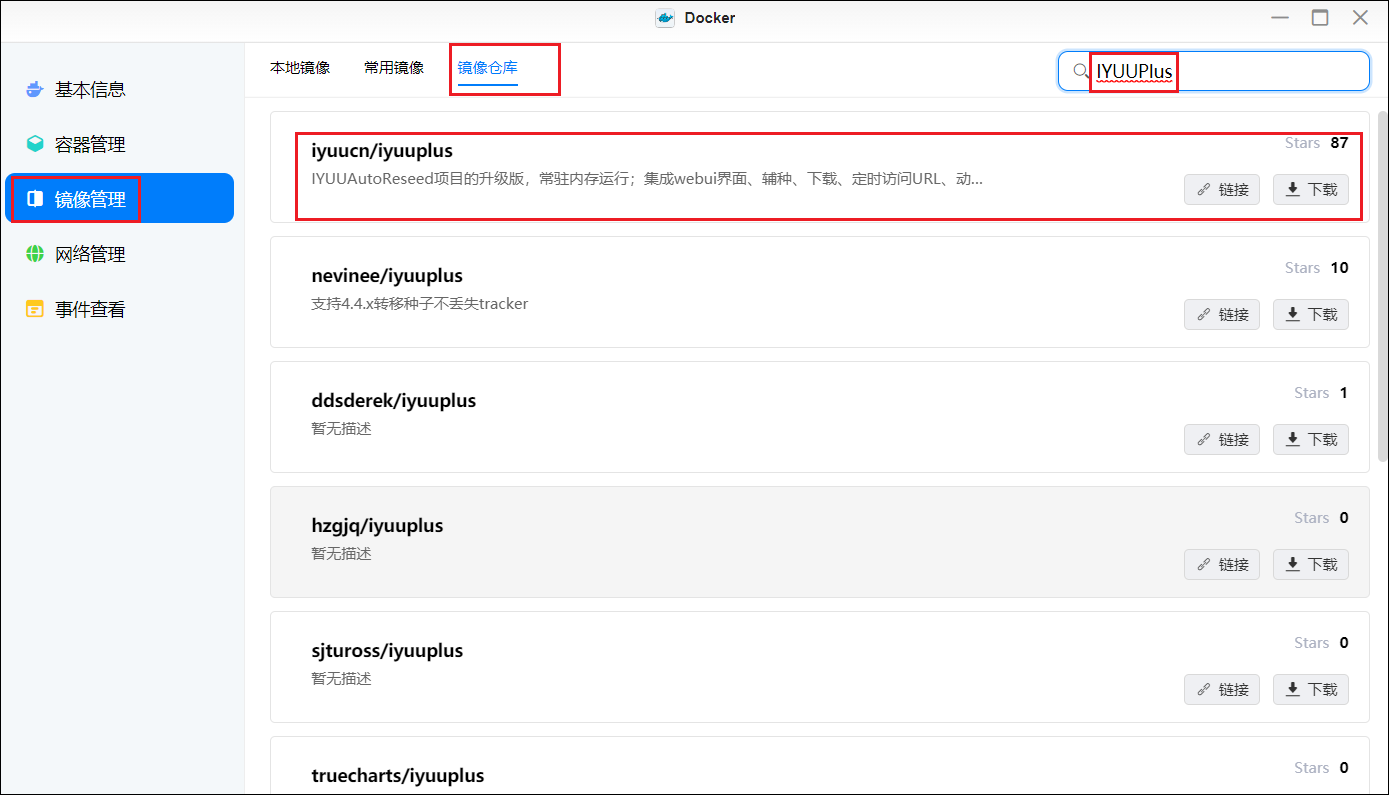Open the link for iyuucn/iyuuplus
Screen dimensions: 1389x795
point(1221,189)
